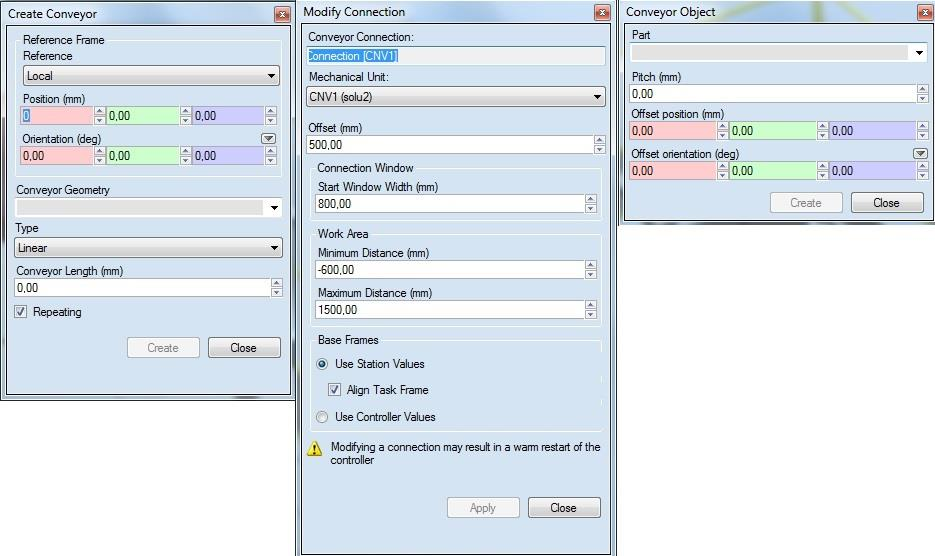Click the Create button in Conveyor Object

[806, 203]
